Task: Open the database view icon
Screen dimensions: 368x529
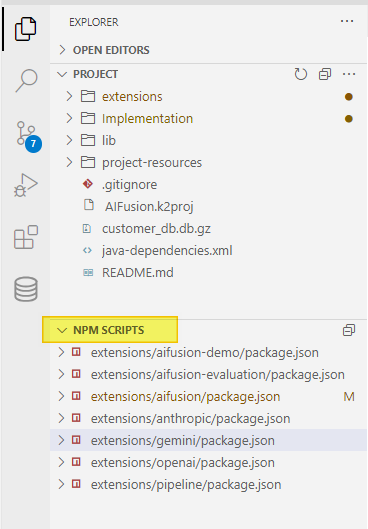Action: click(x=26, y=289)
